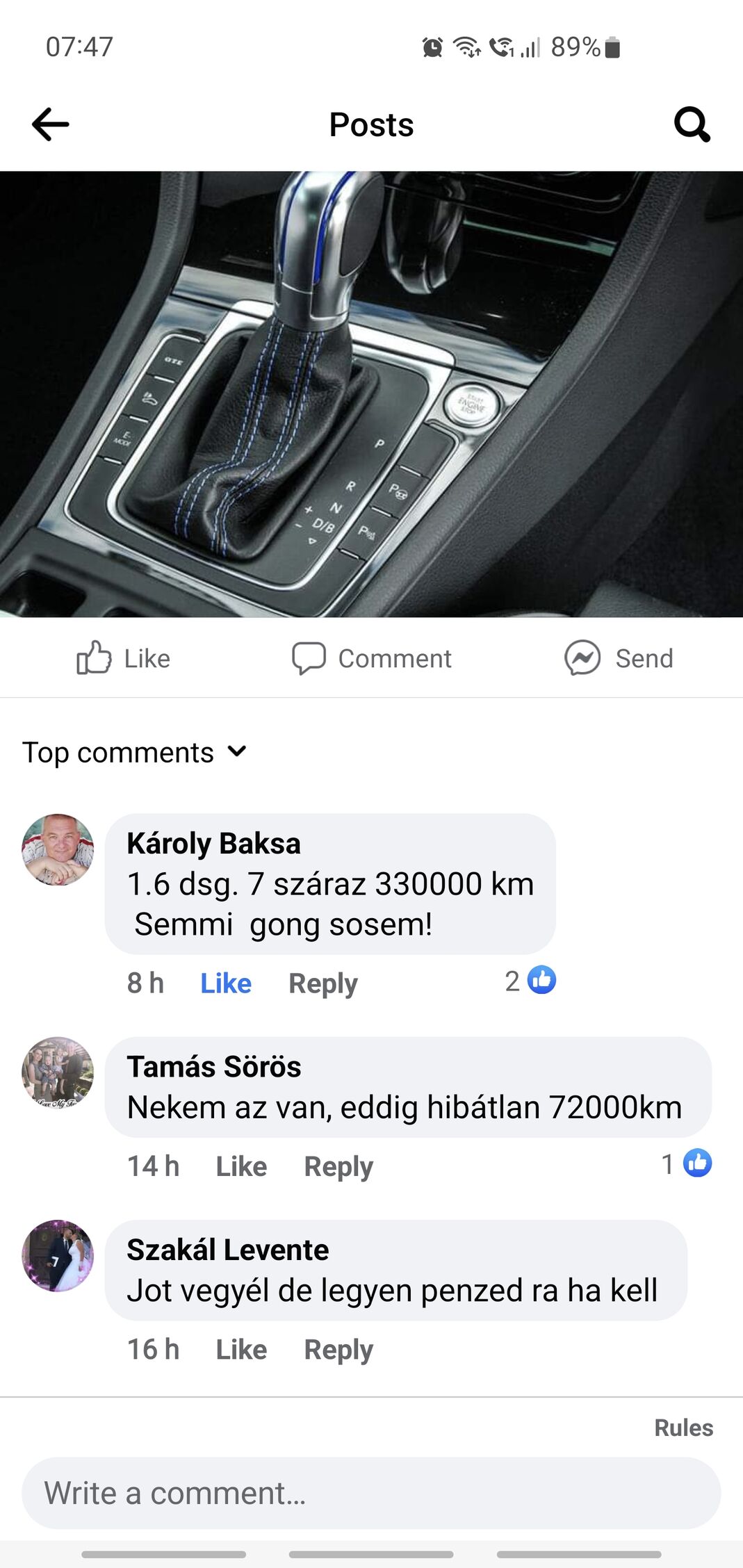Expand the Top comments sort dropdown
Screen dimensions: 743x1568
point(134,752)
